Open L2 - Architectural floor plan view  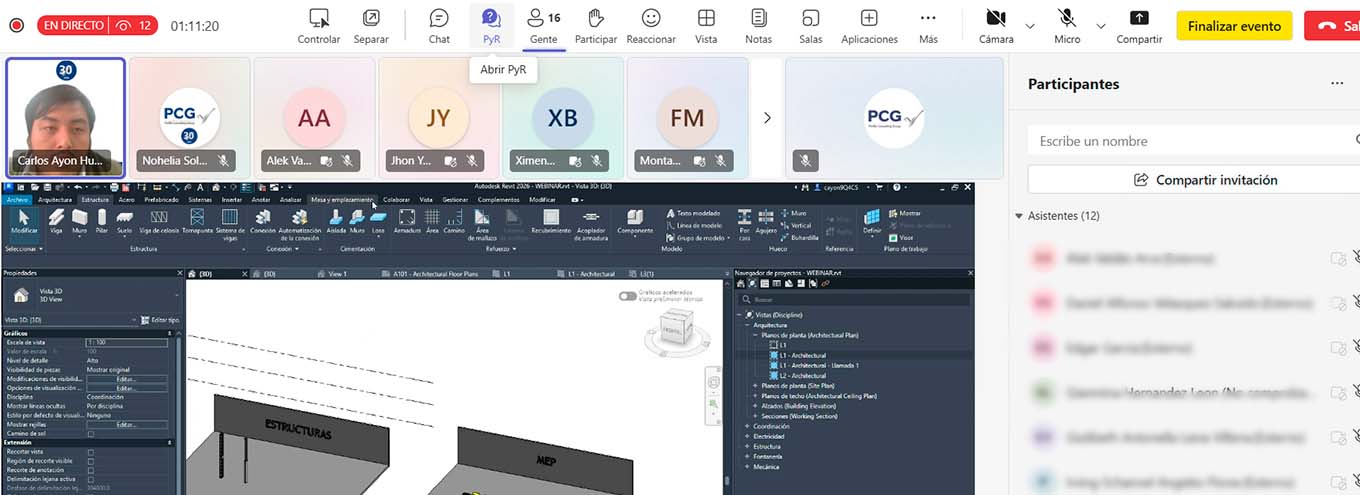tap(802, 376)
